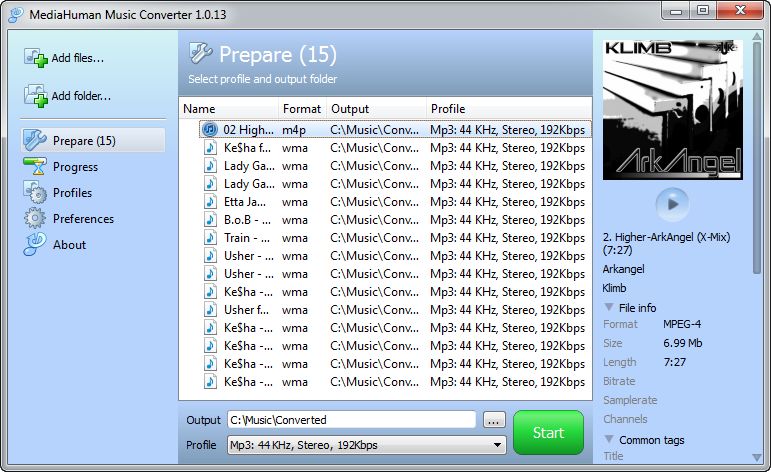Click the artist name Arkangel
The image size is (771, 472).
[x=623, y=269]
